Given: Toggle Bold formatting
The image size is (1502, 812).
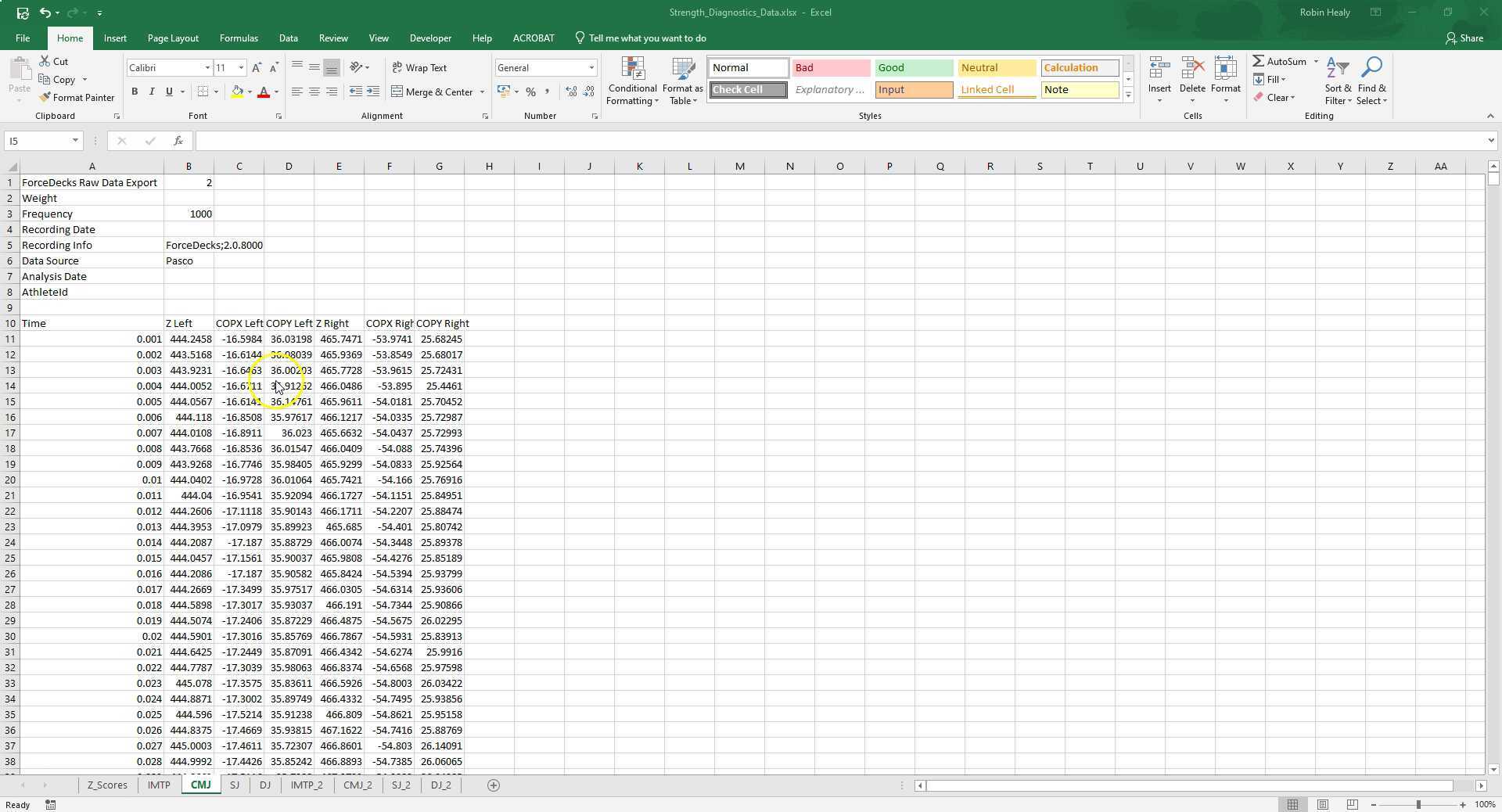Looking at the screenshot, I should click(x=135, y=92).
